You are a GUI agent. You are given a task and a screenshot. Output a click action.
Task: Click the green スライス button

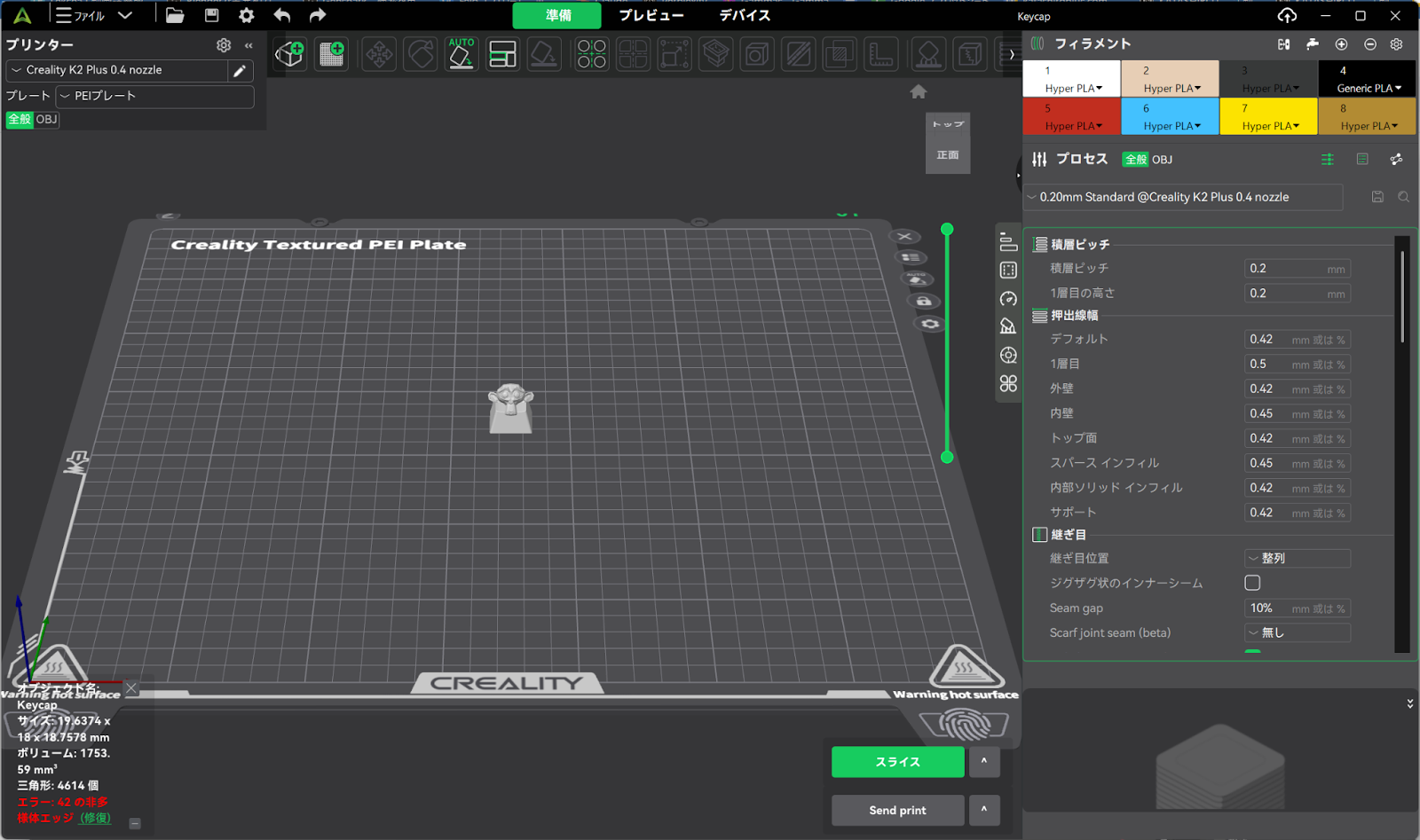point(897,762)
